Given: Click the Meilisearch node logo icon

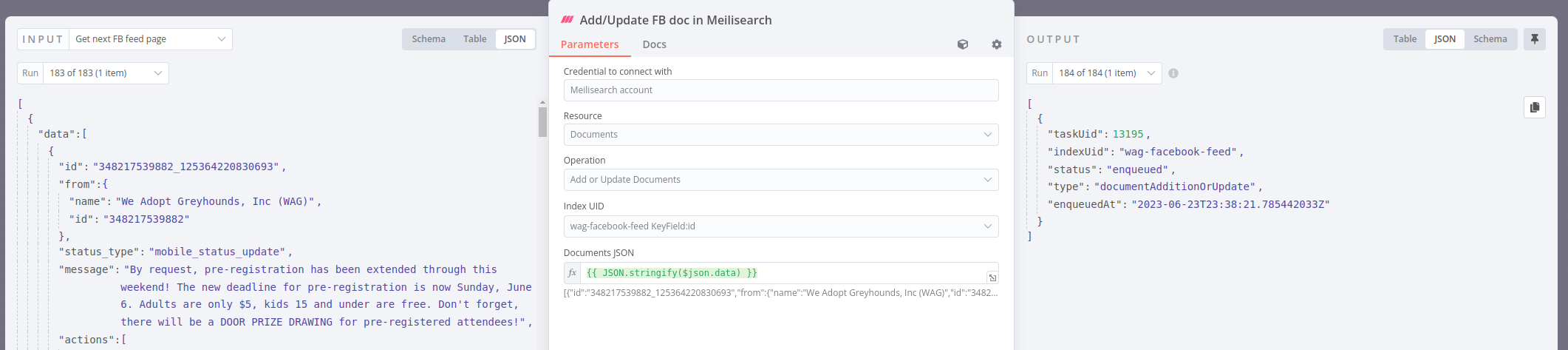Looking at the screenshot, I should tap(567, 20).
